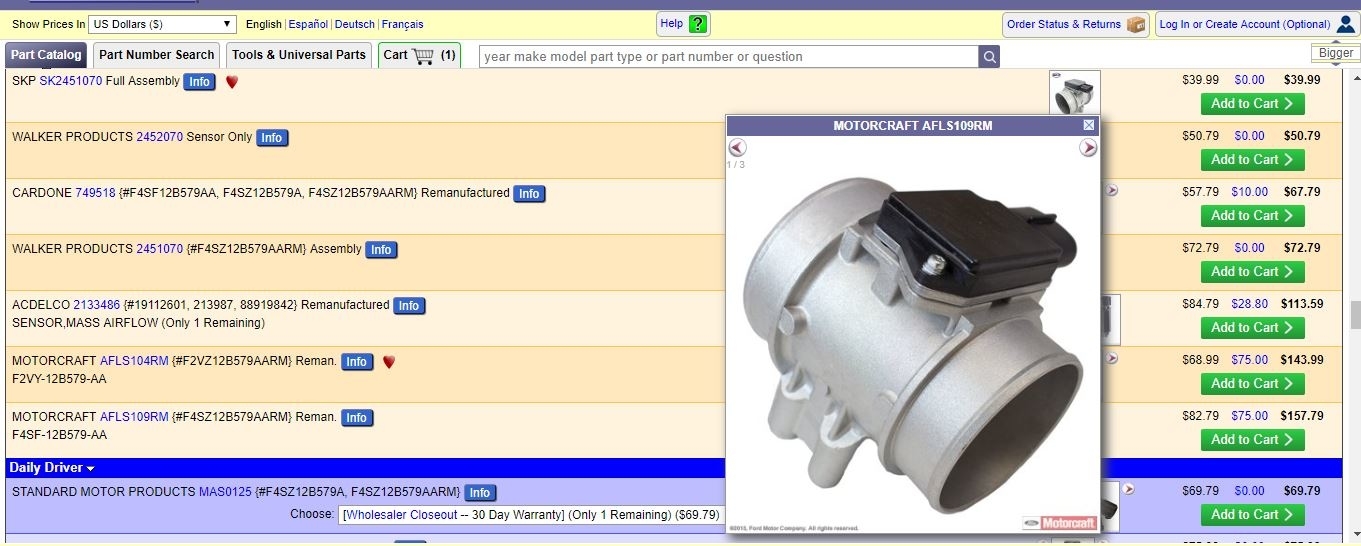Screen dimensions: 1361x546
Task: Click heart icon beside SKP SK2451070
Action: click(x=232, y=82)
